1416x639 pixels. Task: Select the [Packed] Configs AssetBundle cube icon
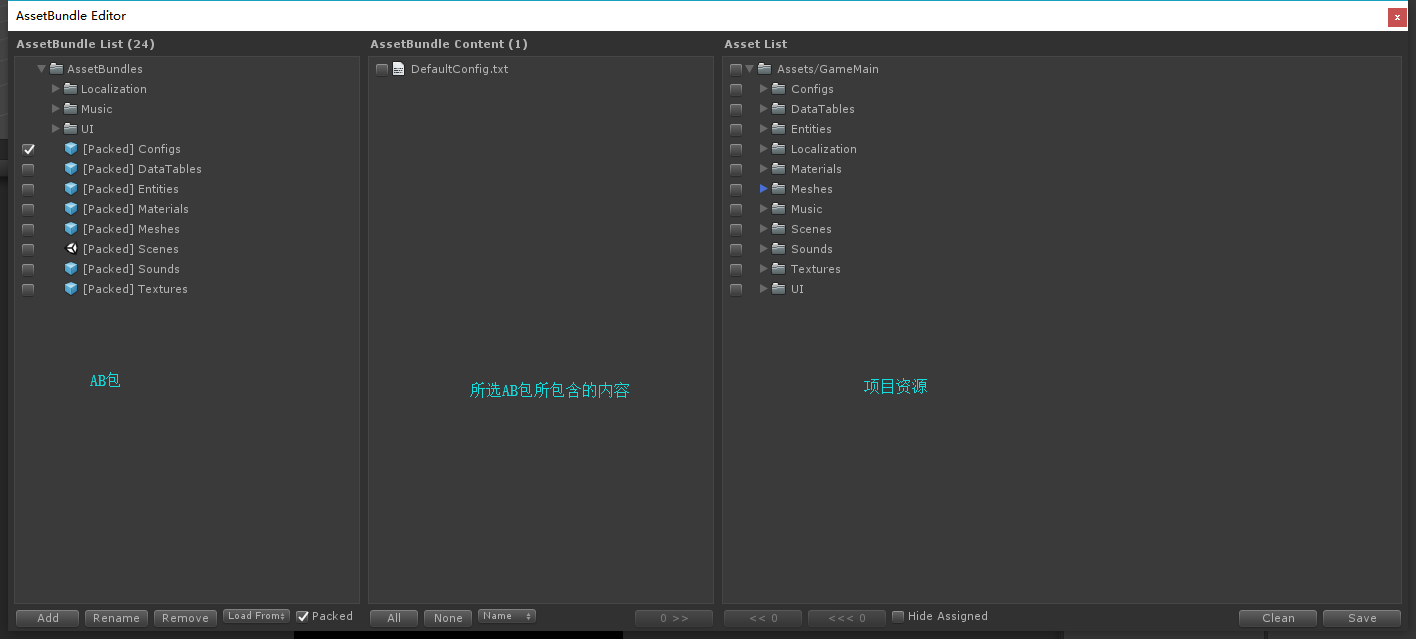point(70,148)
